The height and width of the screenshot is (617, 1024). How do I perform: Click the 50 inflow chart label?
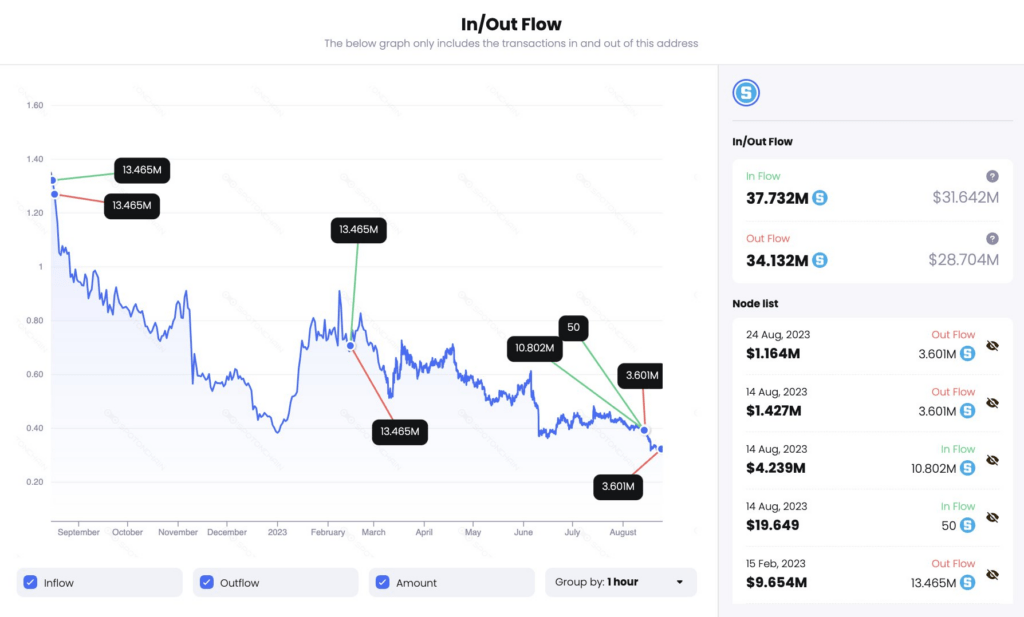tap(573, 327)
